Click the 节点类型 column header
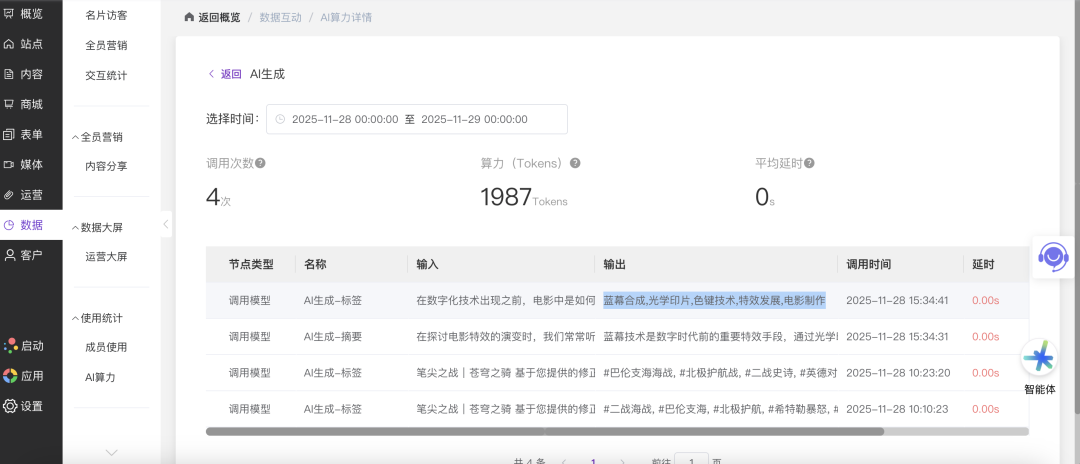This screenshot has height=464, width=1080. click(251, 264)
